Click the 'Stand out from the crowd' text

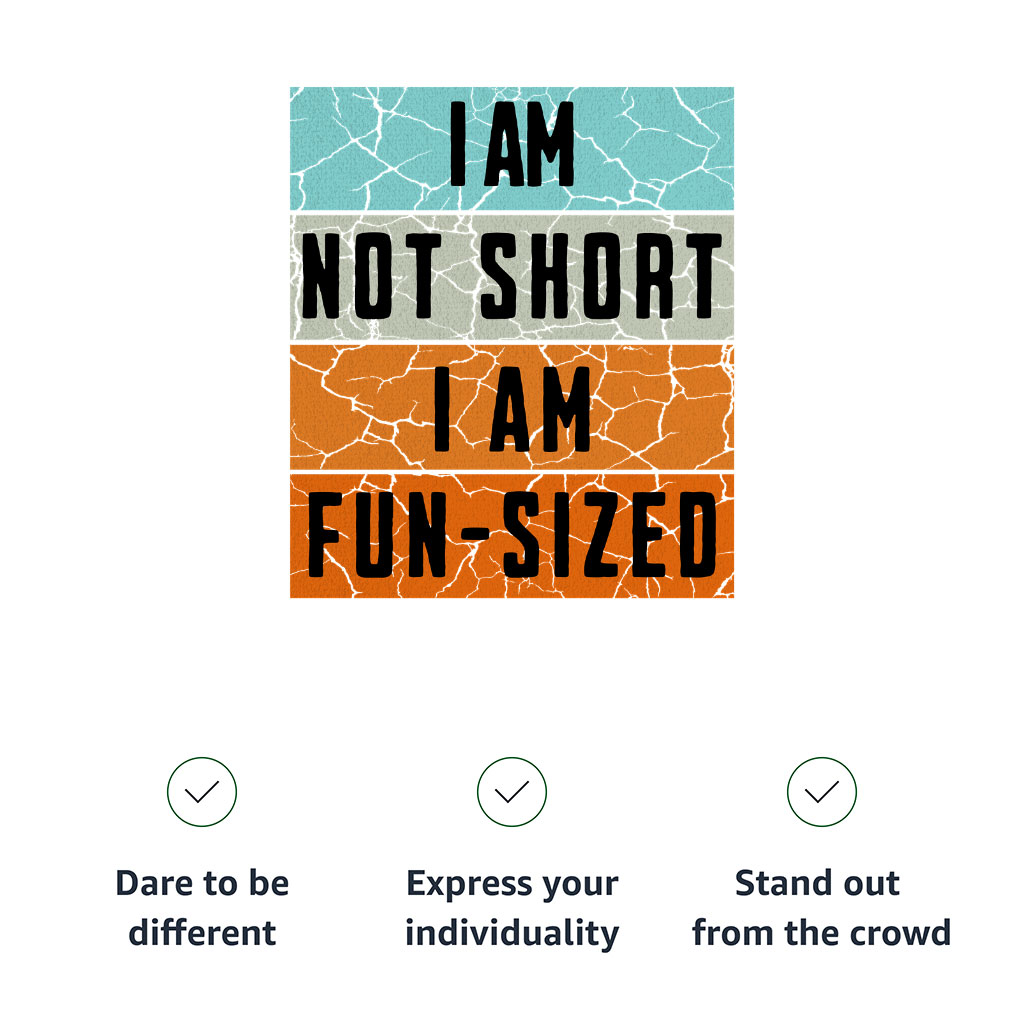click(x=822, y=908)
